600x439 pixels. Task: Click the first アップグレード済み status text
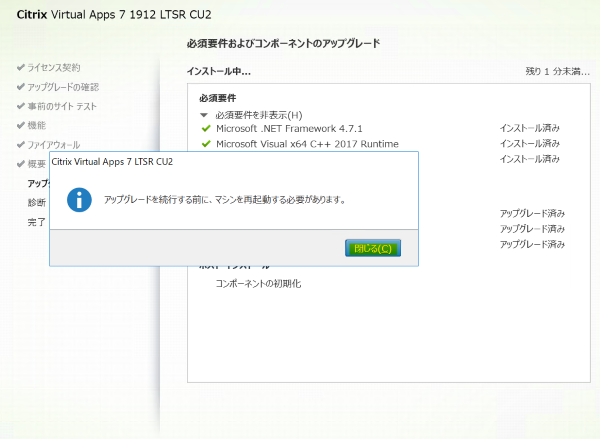click(532, 213)
